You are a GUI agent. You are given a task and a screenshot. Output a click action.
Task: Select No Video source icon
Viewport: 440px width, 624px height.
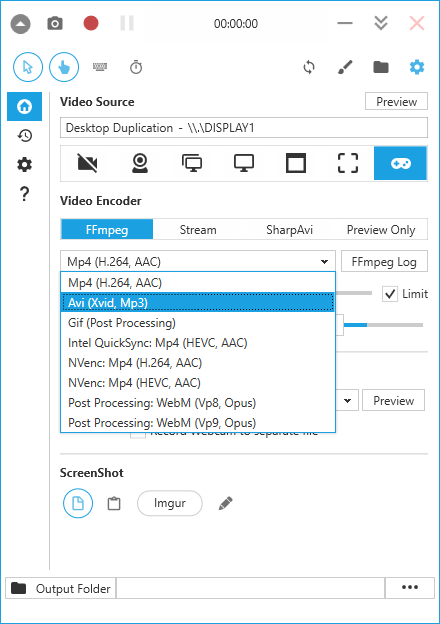point(88,164)
